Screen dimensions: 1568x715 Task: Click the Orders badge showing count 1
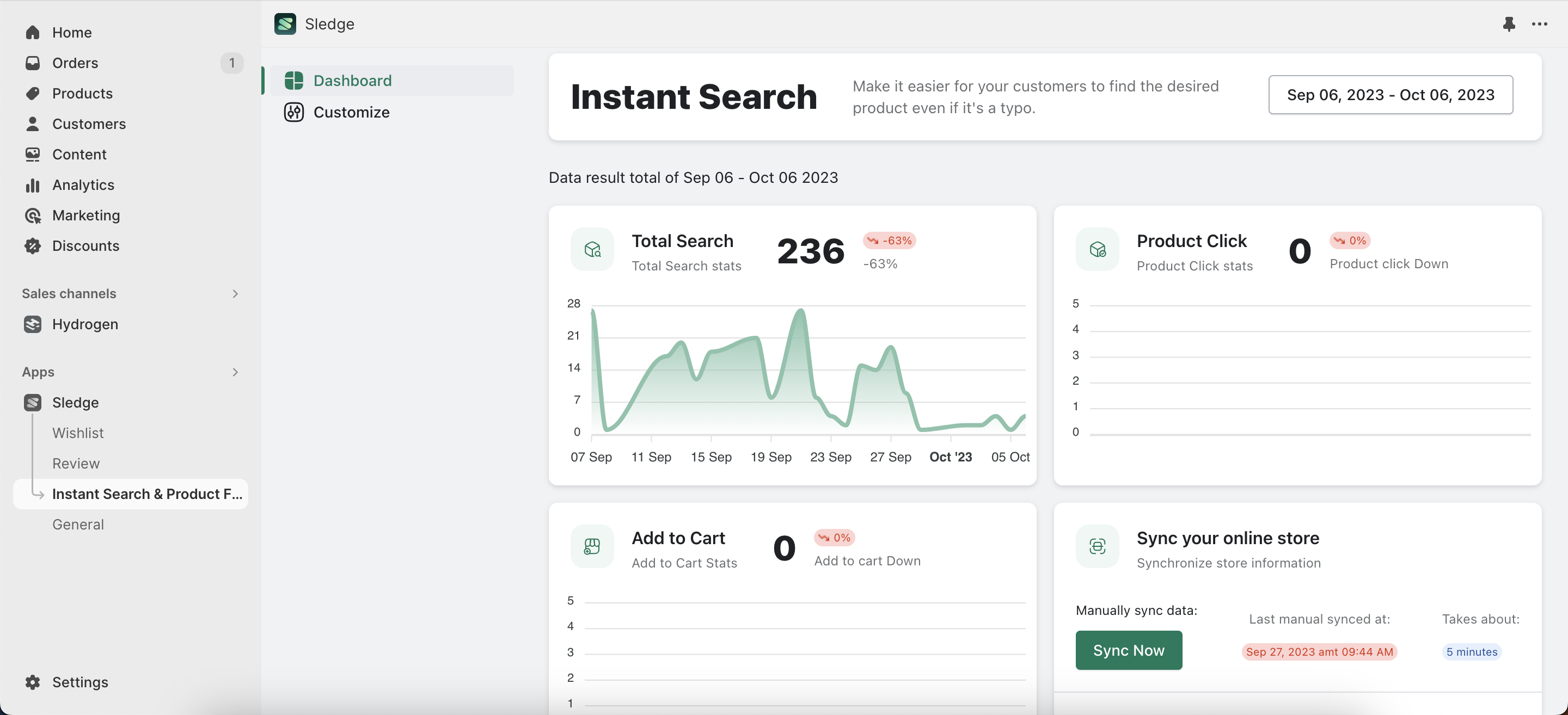tap(232, 62)
